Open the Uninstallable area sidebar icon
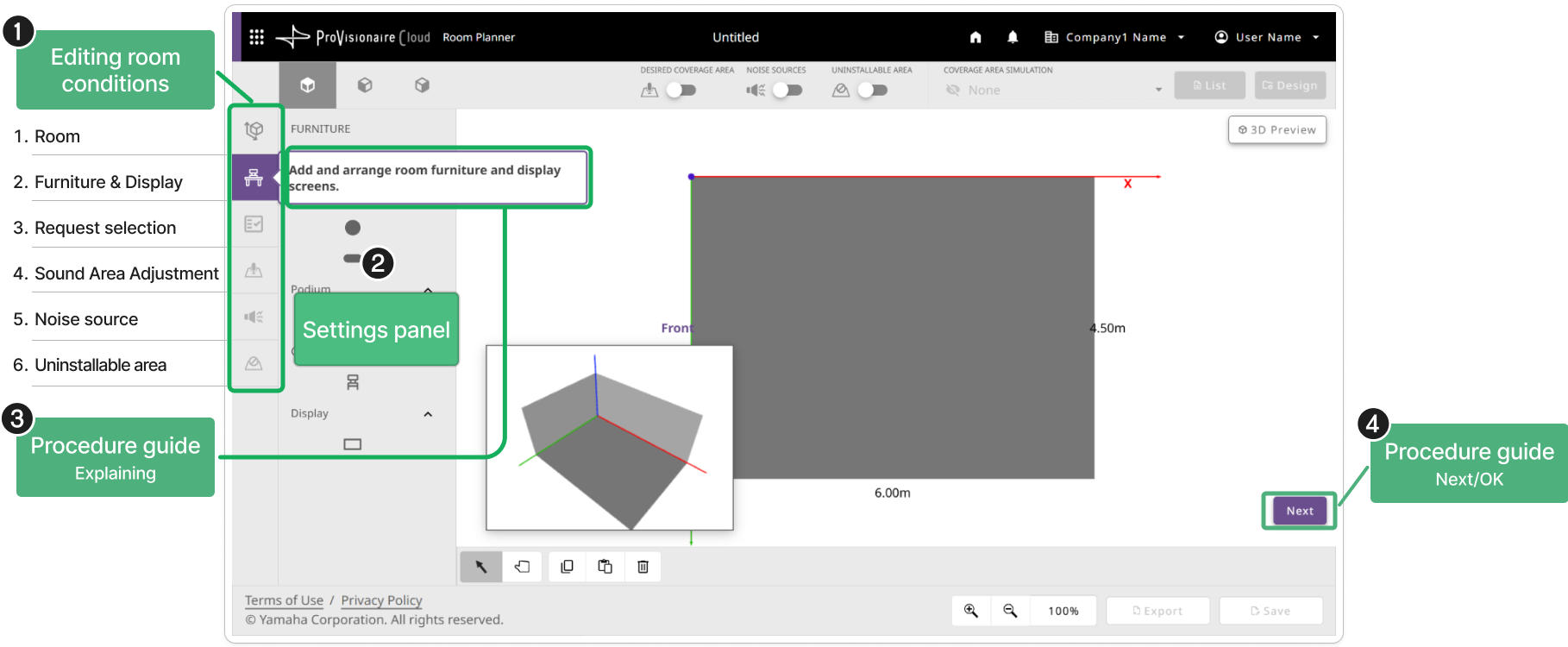The height and width of the screenshot is (647, 1568). coord(254,363)
